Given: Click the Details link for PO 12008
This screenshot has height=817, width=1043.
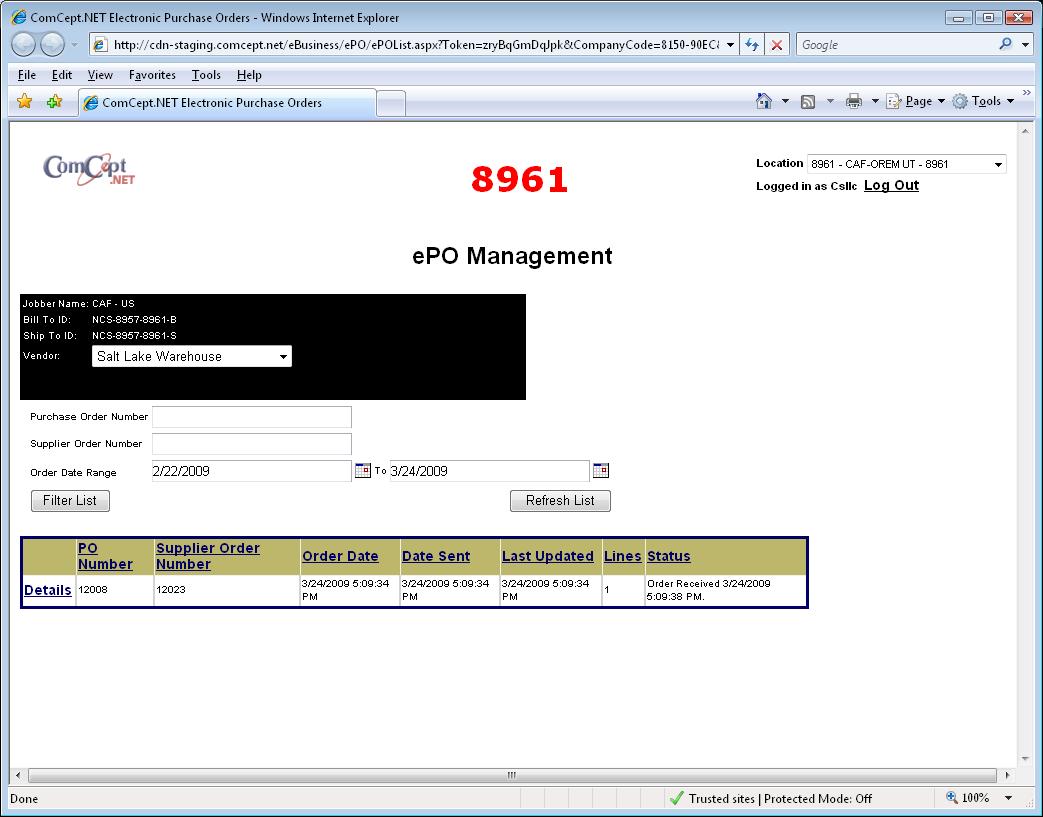Looking at the screenshot, I should 48,590.
